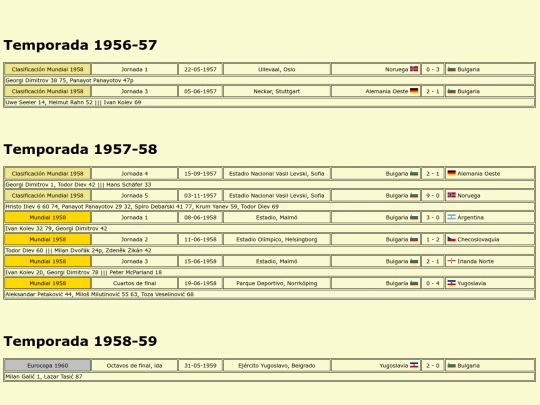The width and height of the screenshot is (540, 405).
Task: Click Bulgaria flag in the 08-06-1958 match row
Action: 414,217
